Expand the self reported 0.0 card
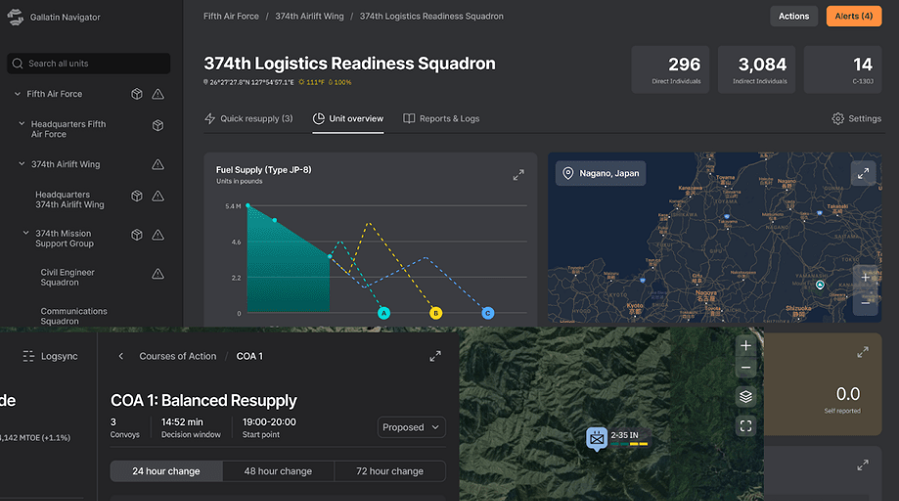The height and width of the screenshot is (501, 899). click(x=862, y=352)
